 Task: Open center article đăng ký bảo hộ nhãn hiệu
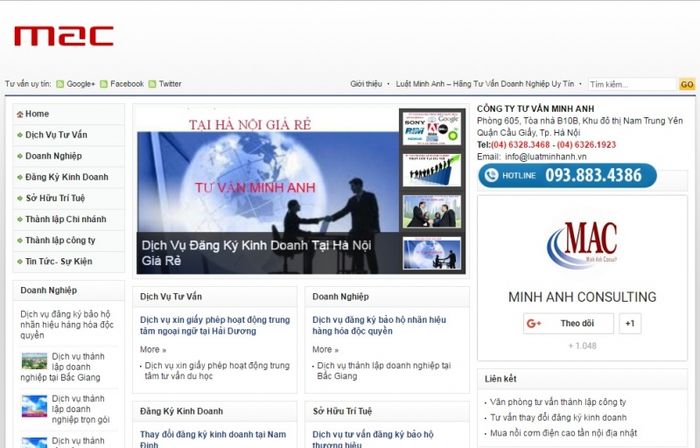[379, 326]
